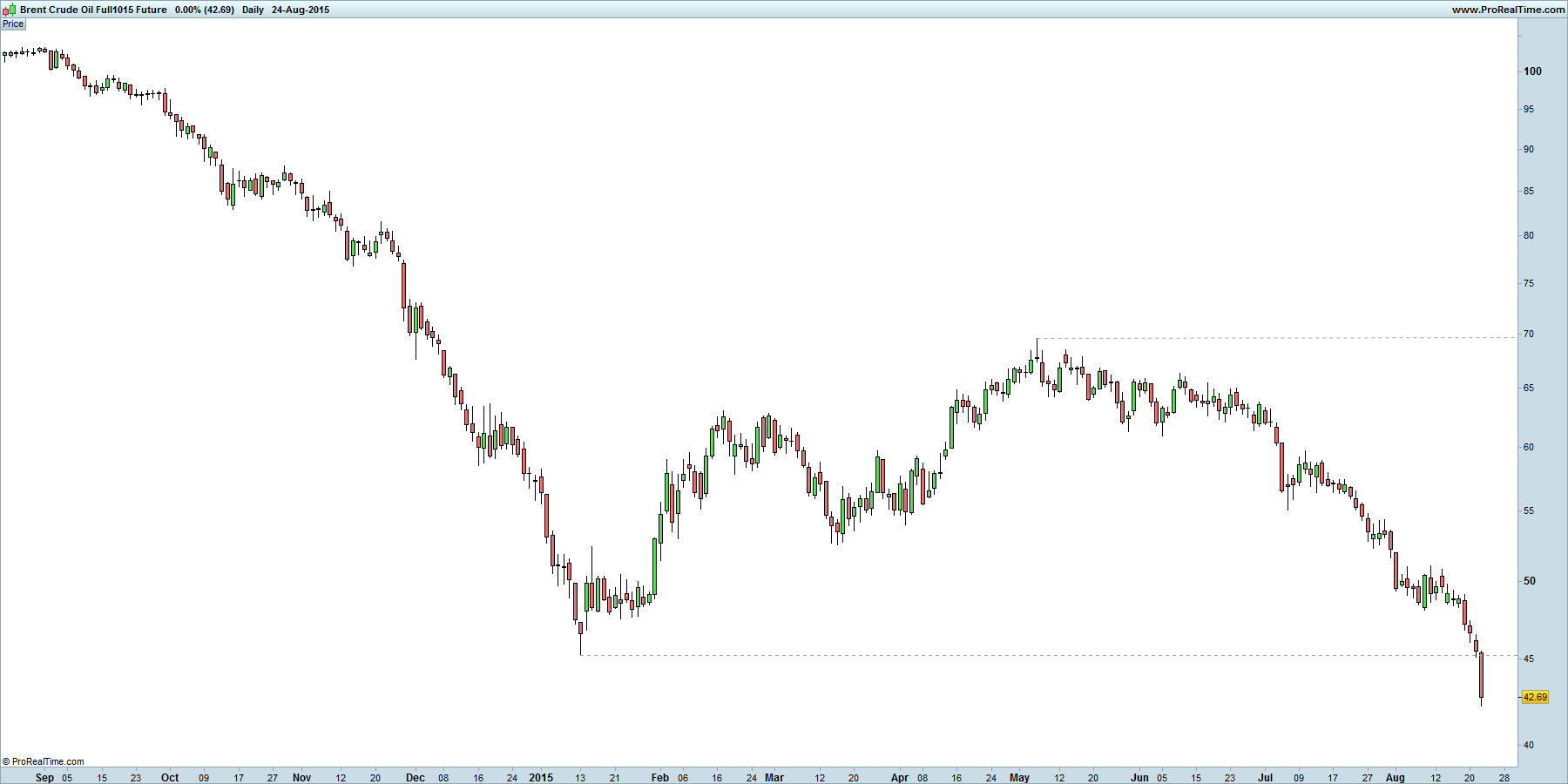Pick the 40 price axis label
Image resolution: width=1568 pixels, height=784 pixels.
tap(1529, 746)
